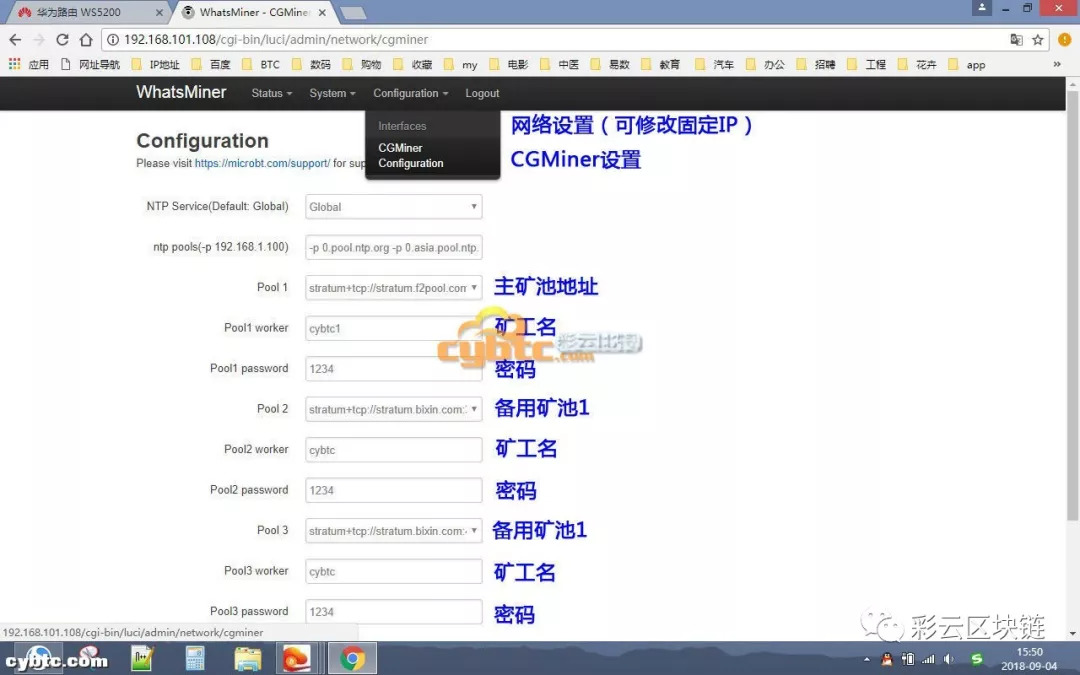Open calculator taskbar icon
The image size is (1080, 675).
(x=195, y=659)
